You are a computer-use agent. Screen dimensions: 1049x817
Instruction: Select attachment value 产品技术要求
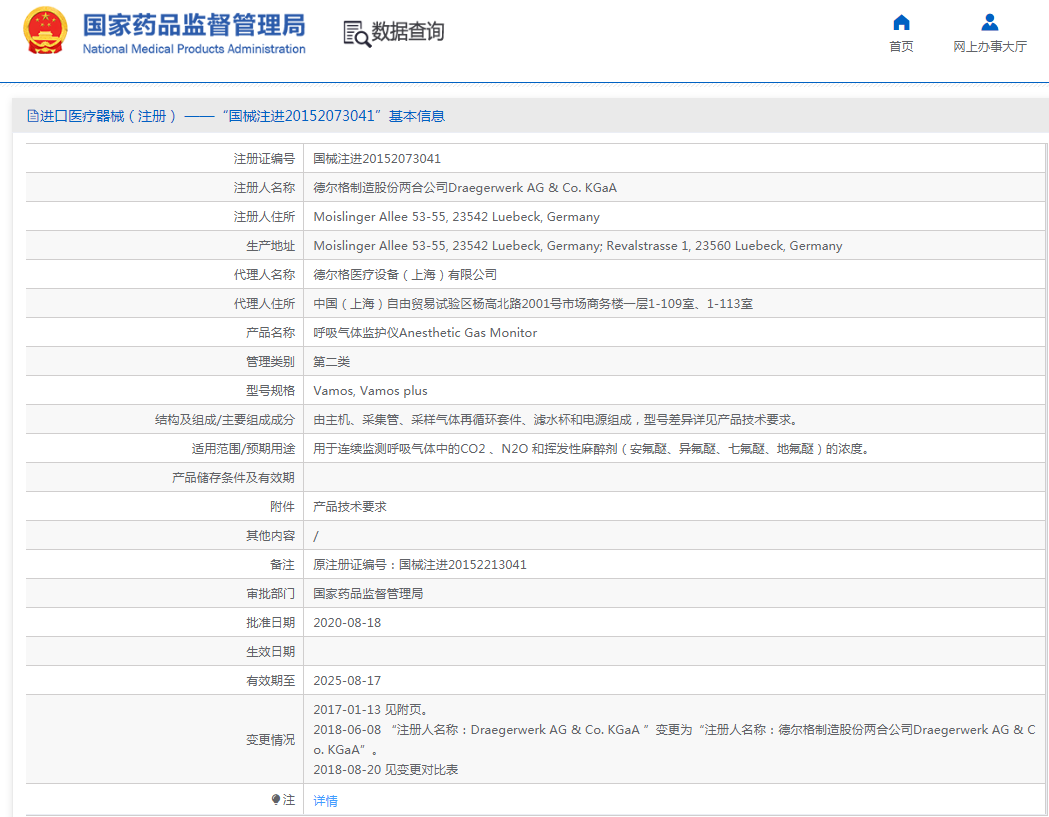click(x=350, y=507)
